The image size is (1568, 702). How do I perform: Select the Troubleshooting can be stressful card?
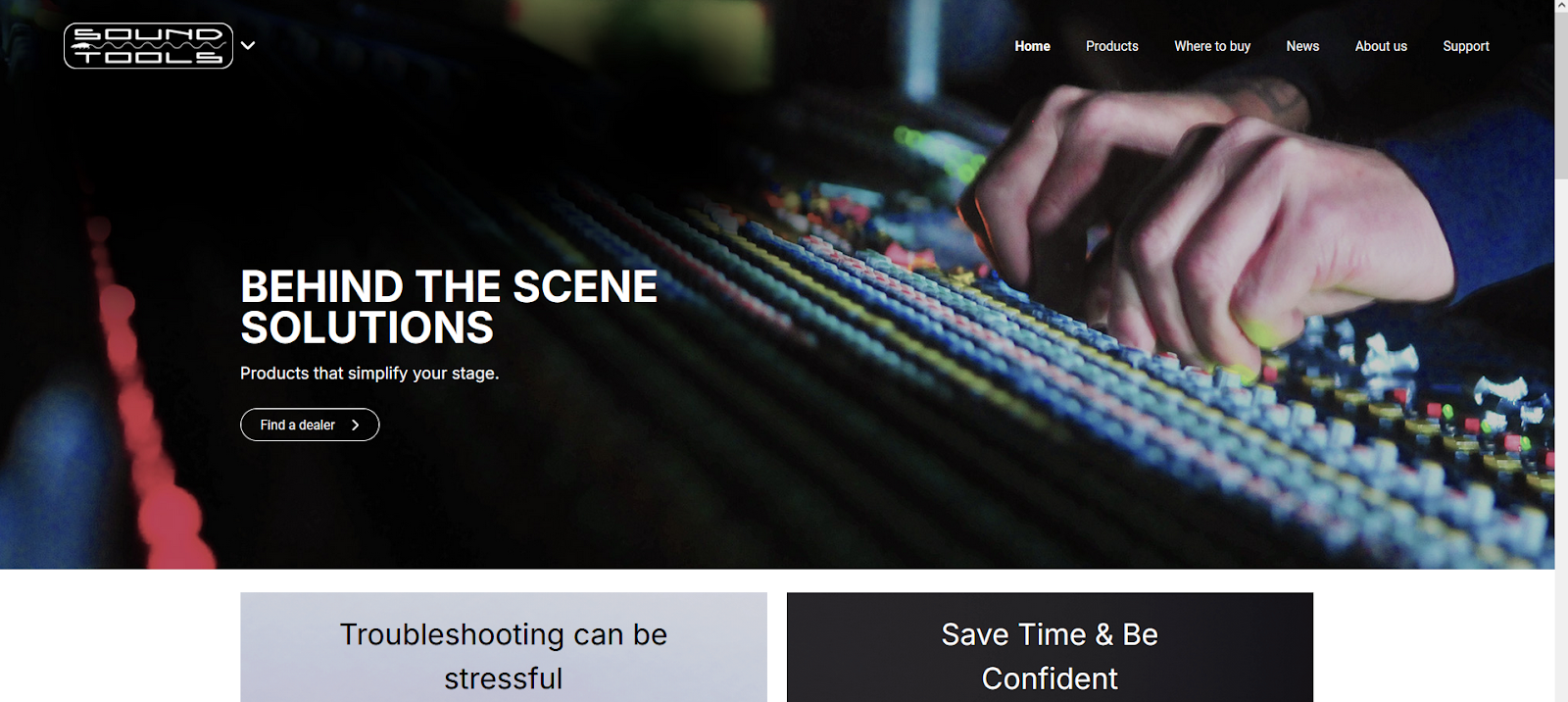(x=504, y=647)
